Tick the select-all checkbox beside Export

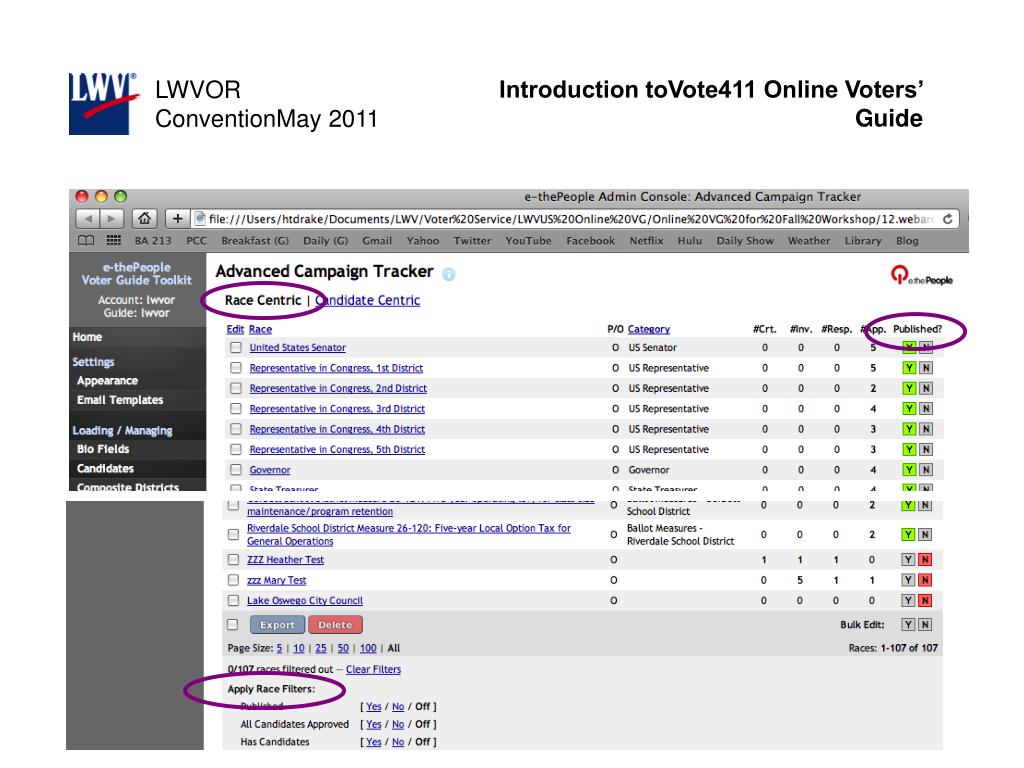tap(232, 625)
